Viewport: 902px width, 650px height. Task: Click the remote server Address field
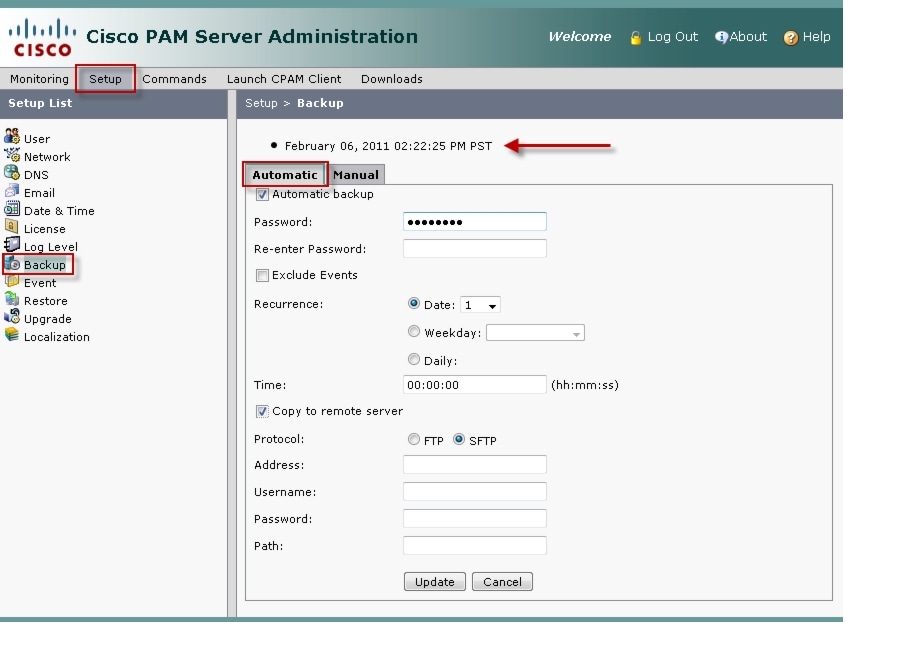(475, 464)
